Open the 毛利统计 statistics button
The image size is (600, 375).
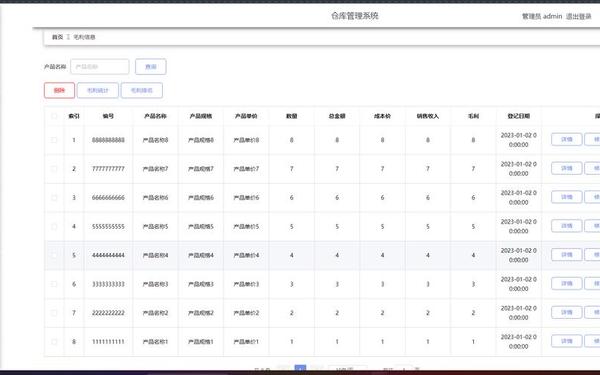(x=98, y=90)
